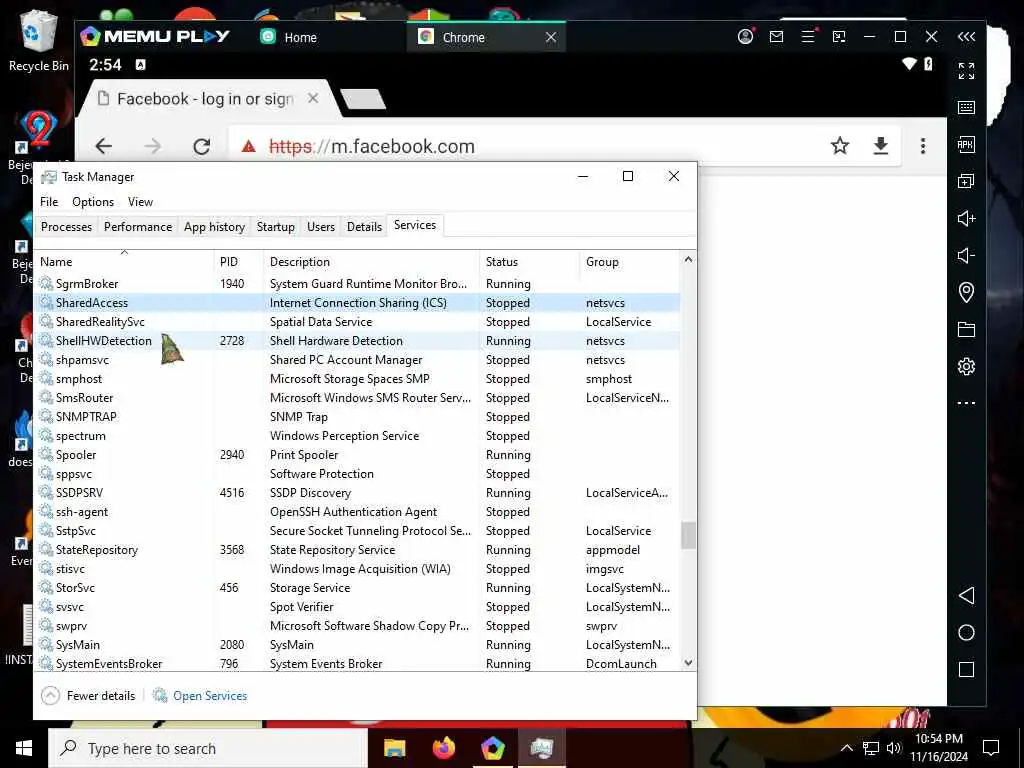Screen dimensions: 1024x768
Task: Click the insecure warning triangle icon
Action: [x=248, y=146]
